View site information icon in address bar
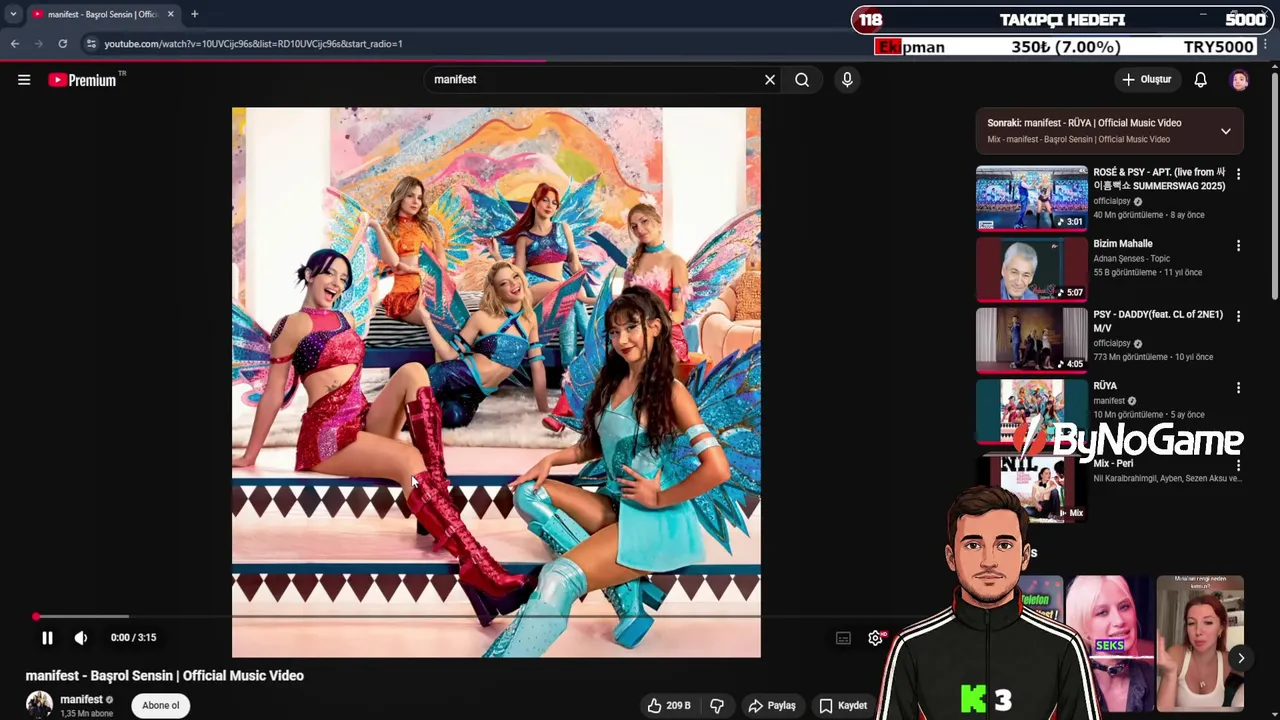 (x=91, y=44)
